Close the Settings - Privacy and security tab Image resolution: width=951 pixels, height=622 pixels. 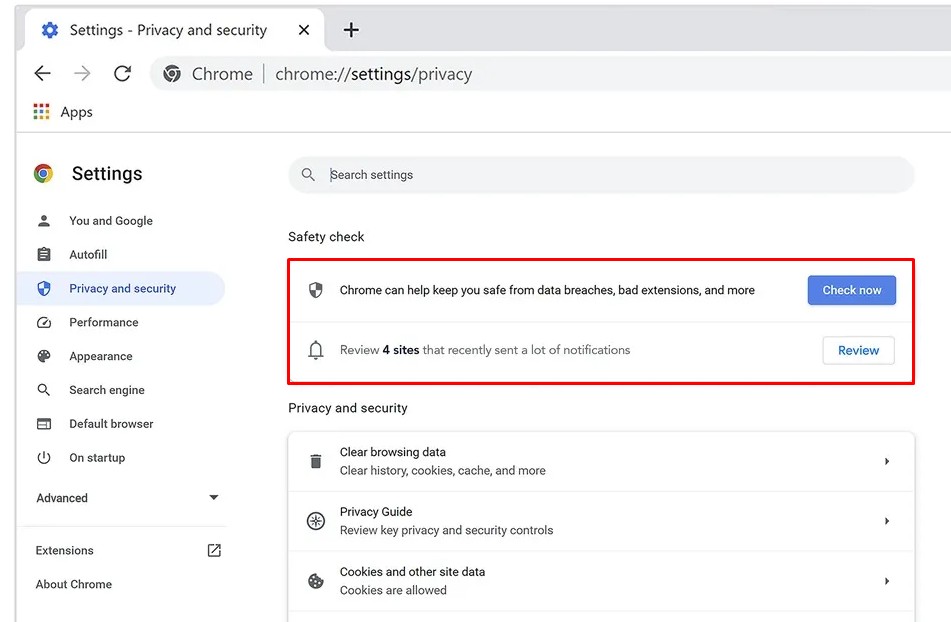point(304,30)
